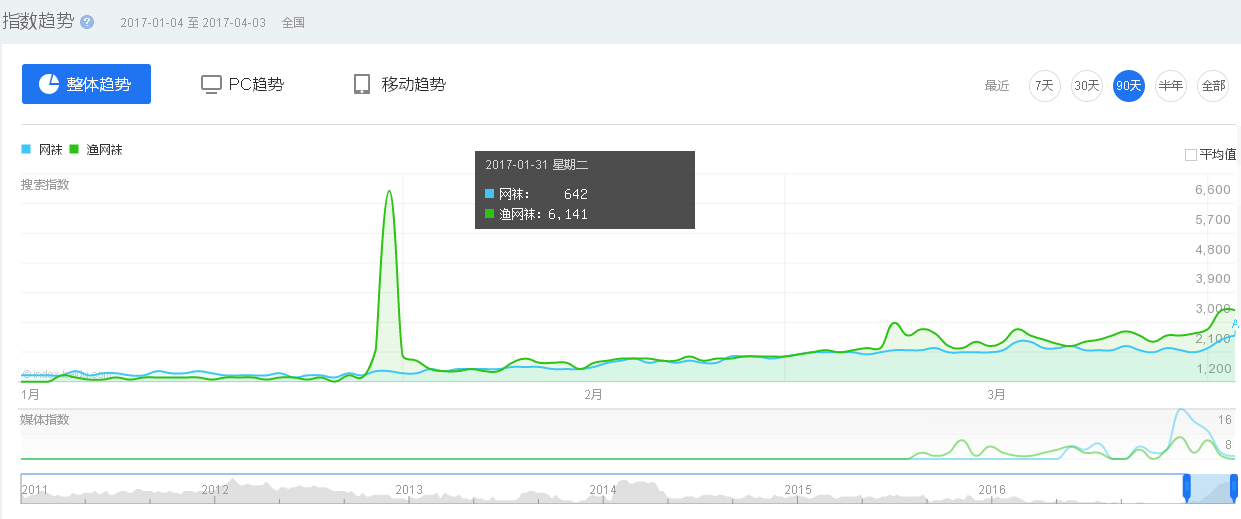Click the 指数趋势 heading
This screenshot has width=1241, height=519.
coord(38,21)
